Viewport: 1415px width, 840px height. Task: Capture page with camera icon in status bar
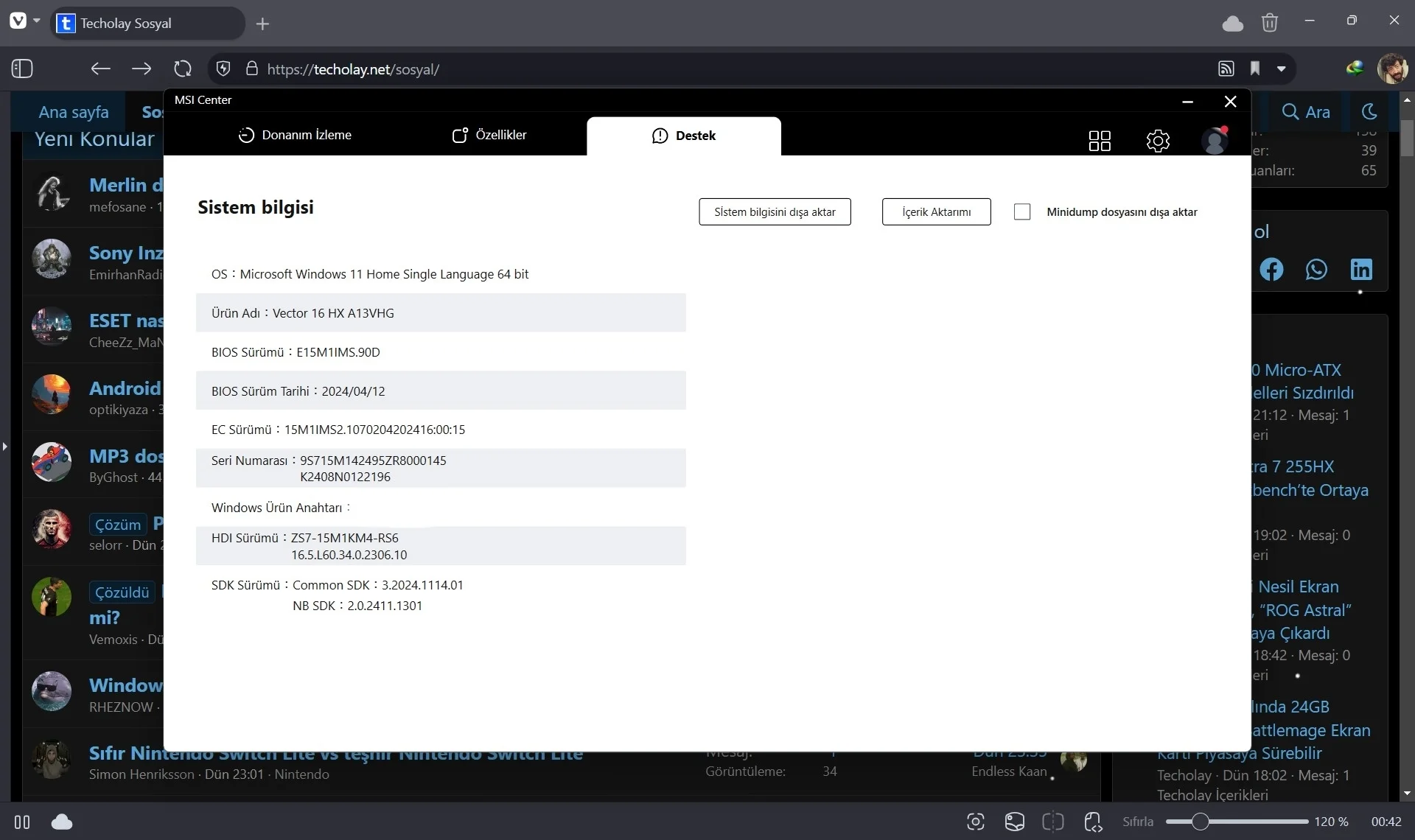pyautogui.click(x=975, y=822)
